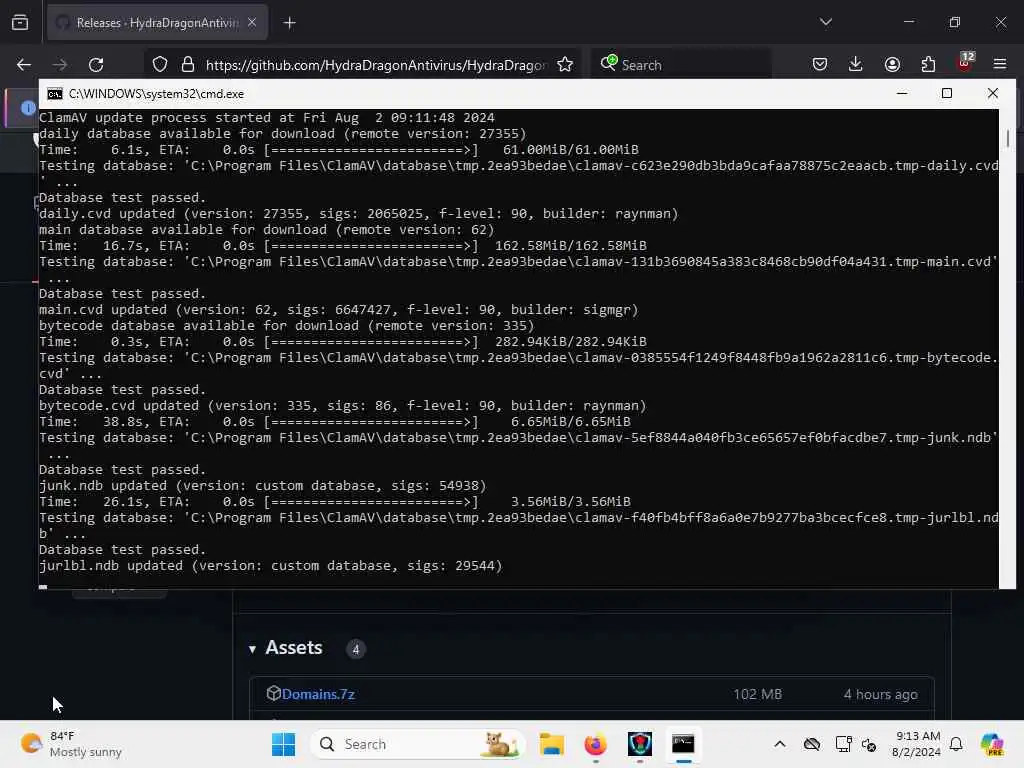Image resolution: width=1024 pixels, height=768 pixels.
Task: Open the Firefox downloads panel
Action: click(x=856, y=64)
